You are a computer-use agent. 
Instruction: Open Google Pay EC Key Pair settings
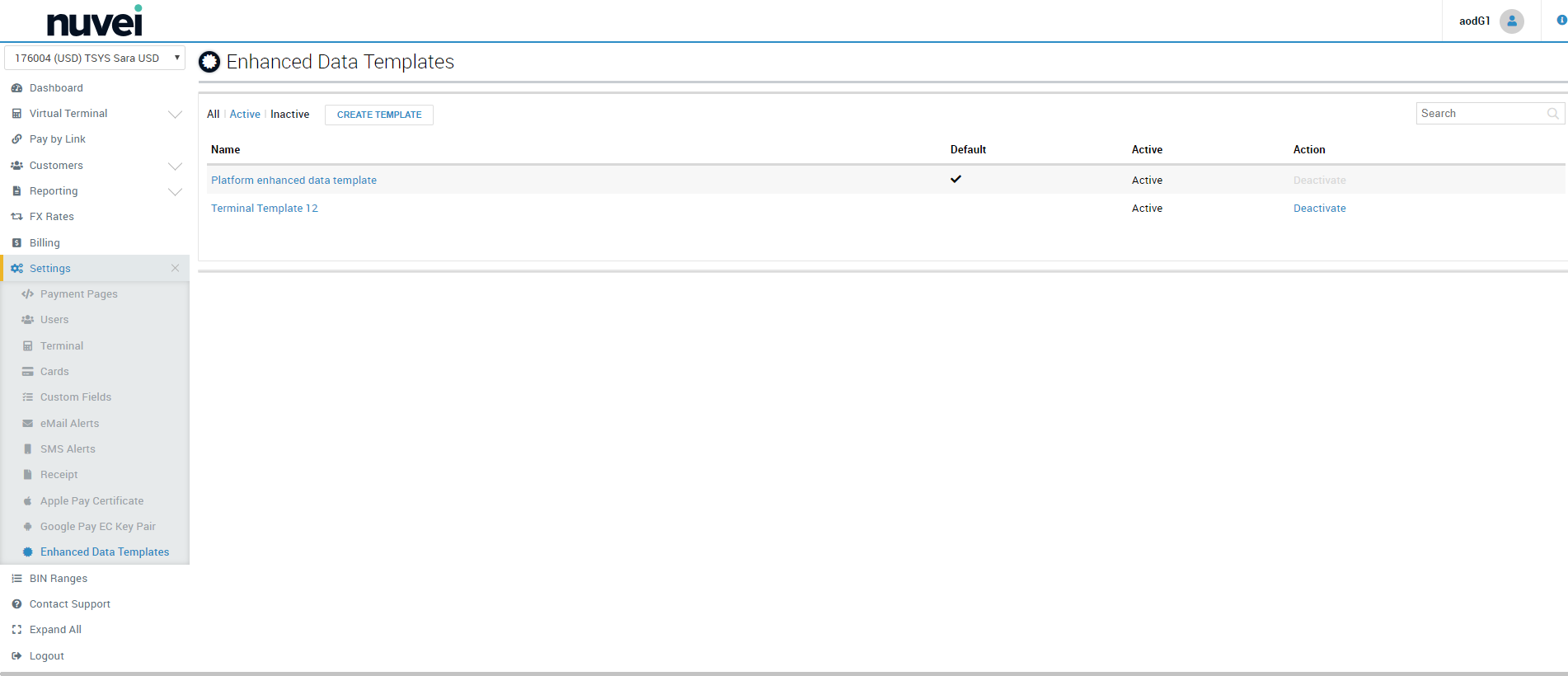click(97, 527)
